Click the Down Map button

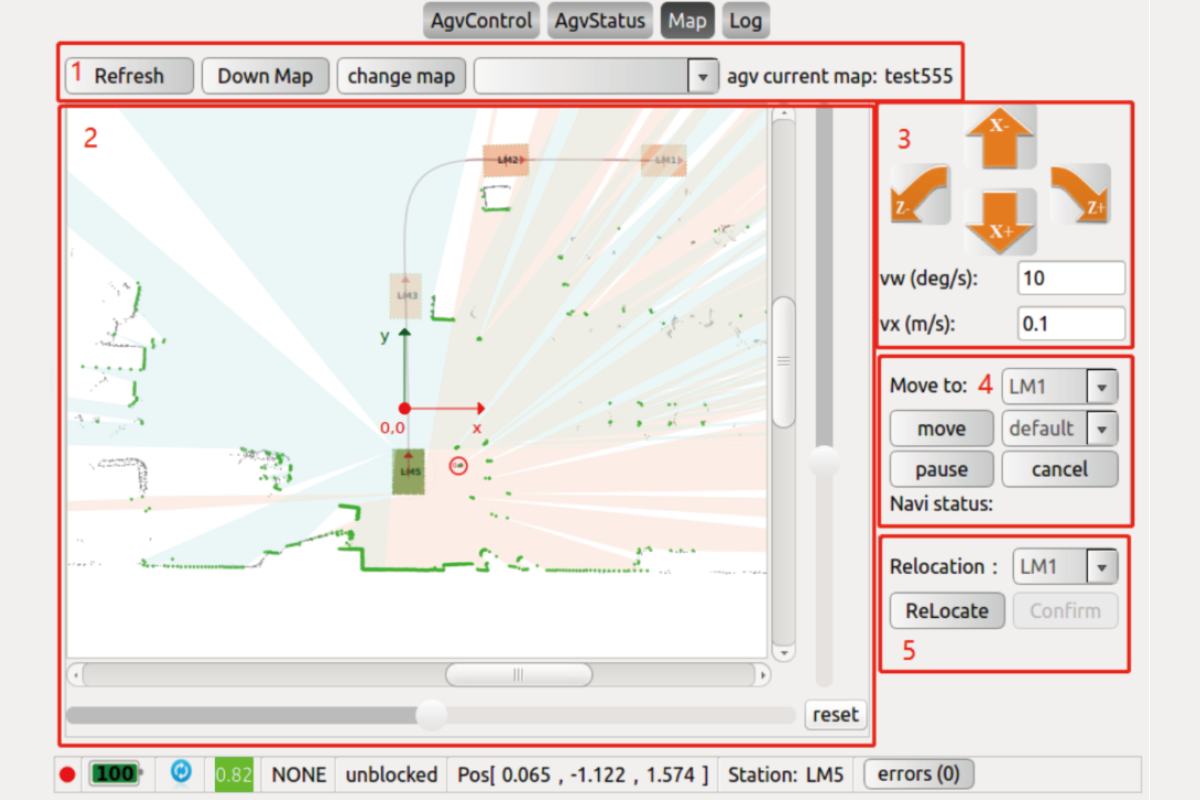point(265,76)
